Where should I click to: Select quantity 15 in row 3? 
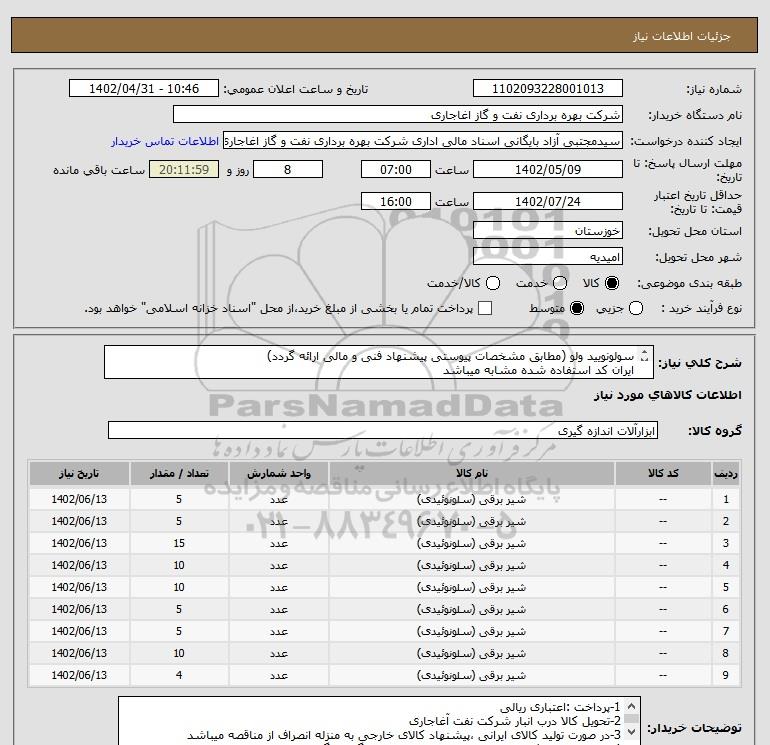click(179, 543)
